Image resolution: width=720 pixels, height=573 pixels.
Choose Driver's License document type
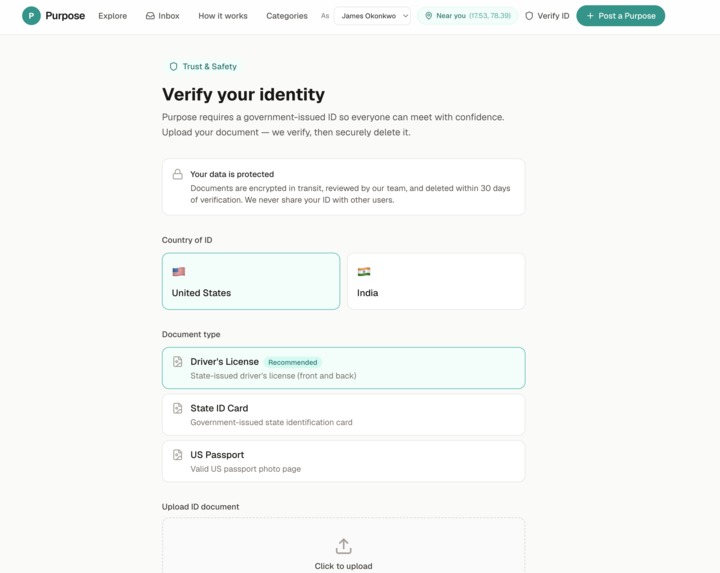[x=343, y=368]
